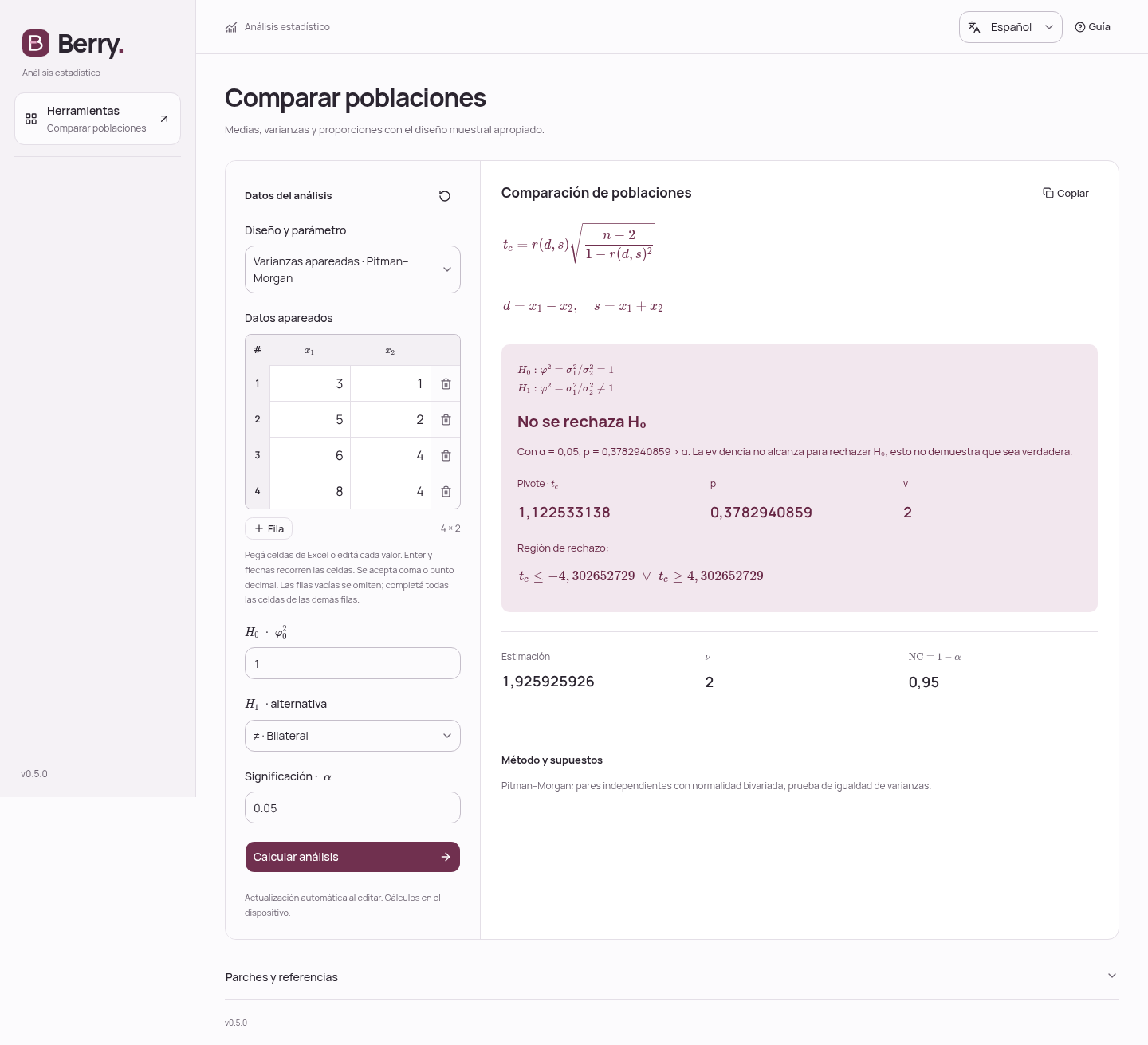Click the Significación alpha input field
Image resolution: width=1148 pixels, height=1045 pixels.
point(352,807)
